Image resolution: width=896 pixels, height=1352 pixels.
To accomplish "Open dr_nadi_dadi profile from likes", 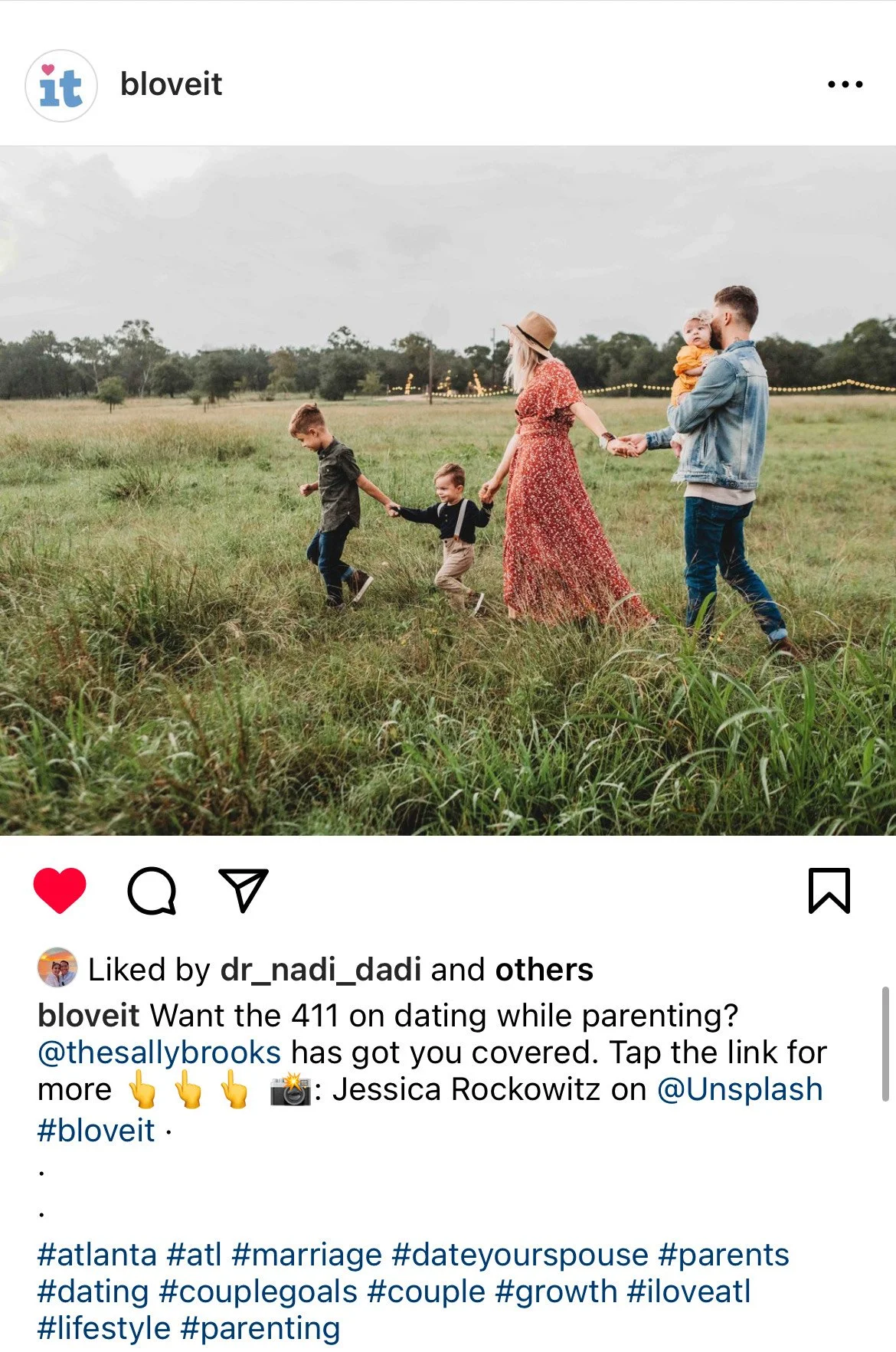I will pos(321,970).
